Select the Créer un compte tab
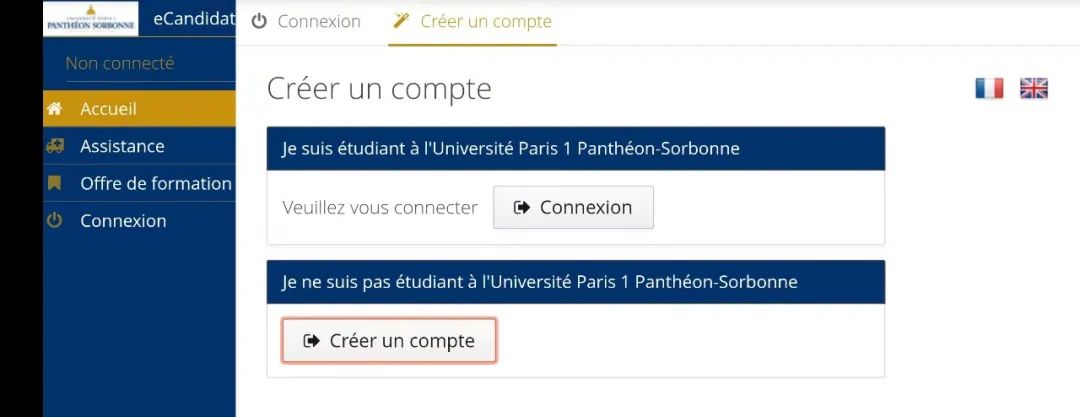 [x=472, y=22]
